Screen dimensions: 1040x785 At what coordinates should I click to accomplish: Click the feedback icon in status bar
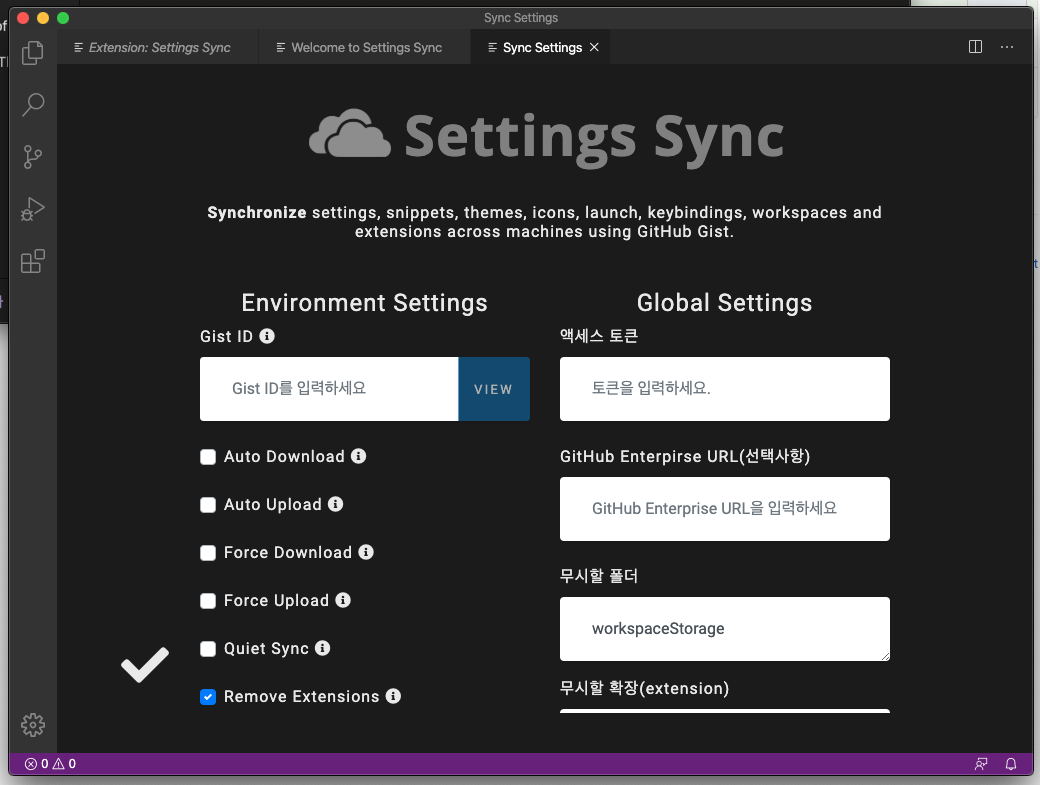pyautogui.click(x=981, y=764)
